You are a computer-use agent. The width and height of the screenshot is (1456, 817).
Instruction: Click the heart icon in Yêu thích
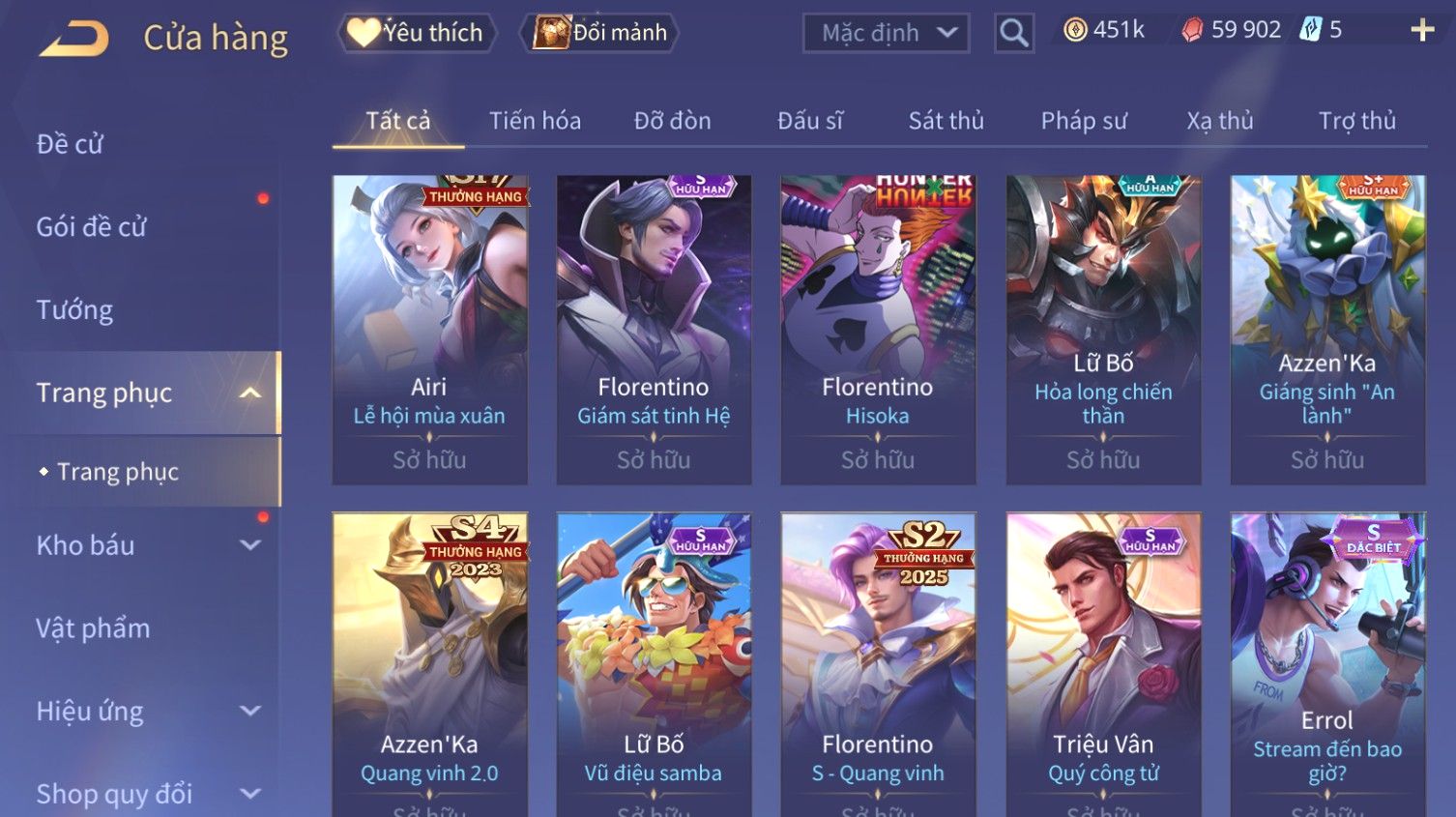point(364,33)
